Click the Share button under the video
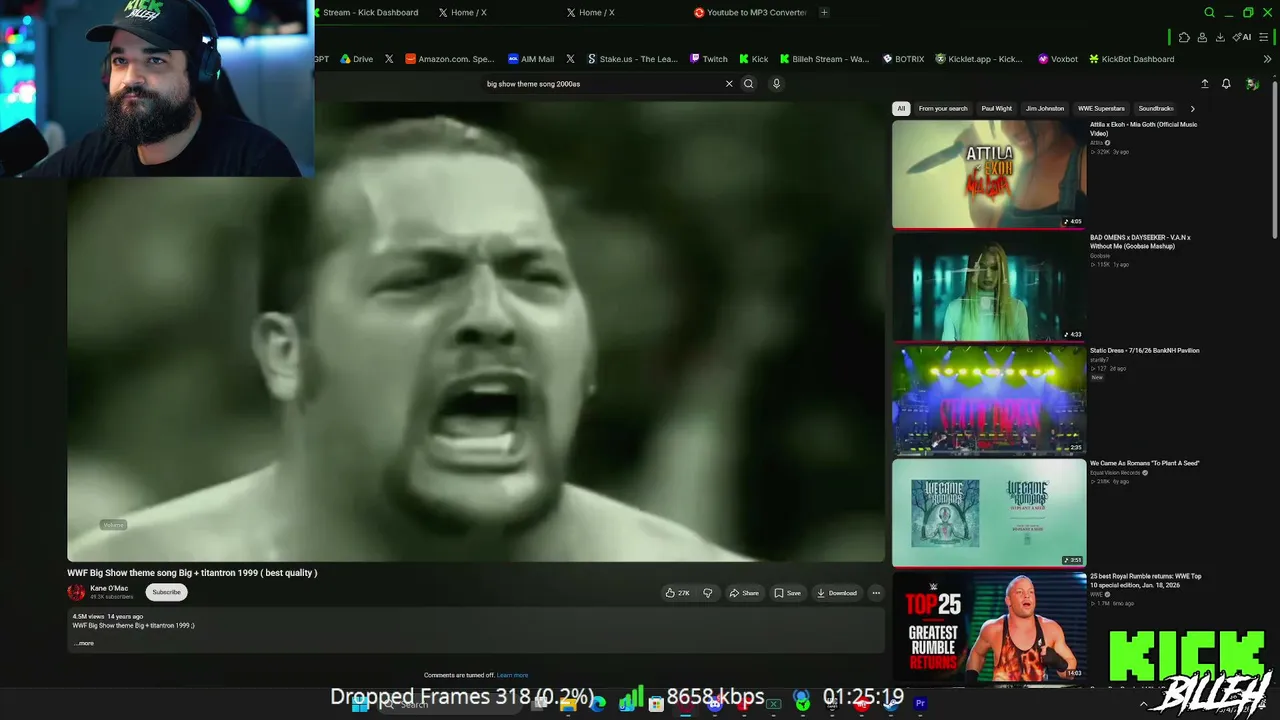This screenshot has height=720, width=1280. point(744,593)
